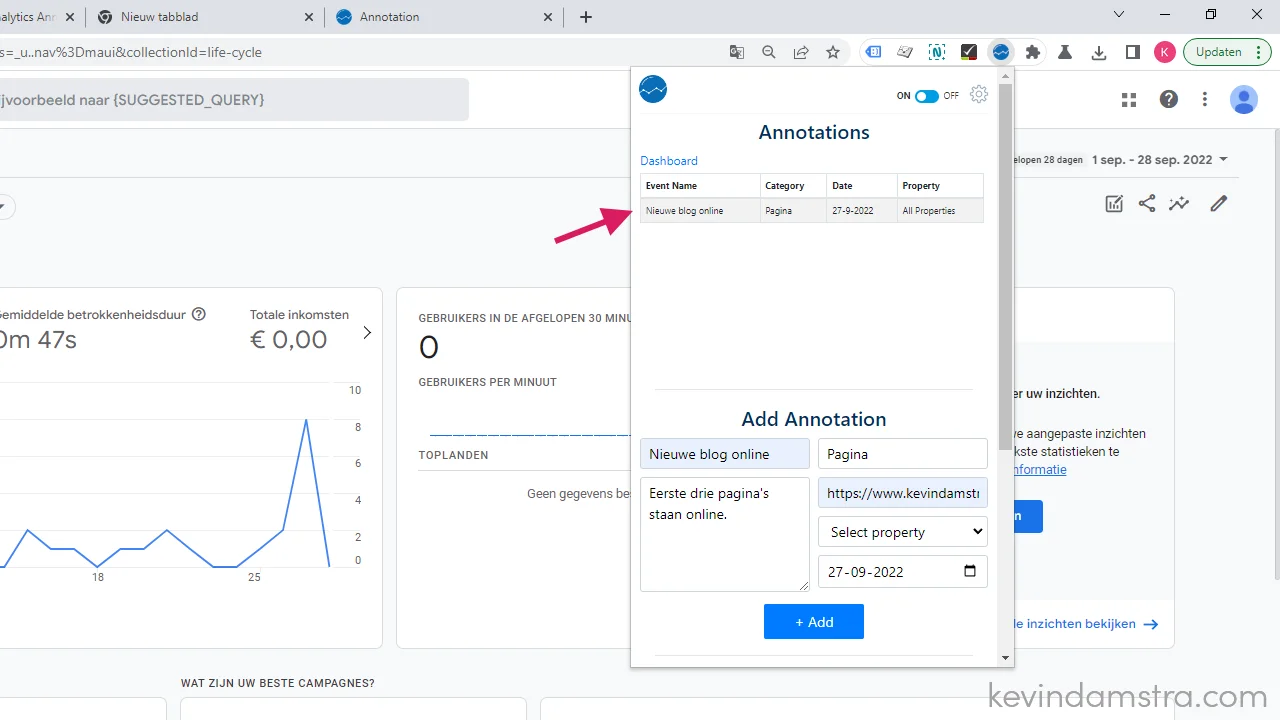1280x720 pixels.
Task: Switch to the 'Annotation' tab
Action: [444, 17]
